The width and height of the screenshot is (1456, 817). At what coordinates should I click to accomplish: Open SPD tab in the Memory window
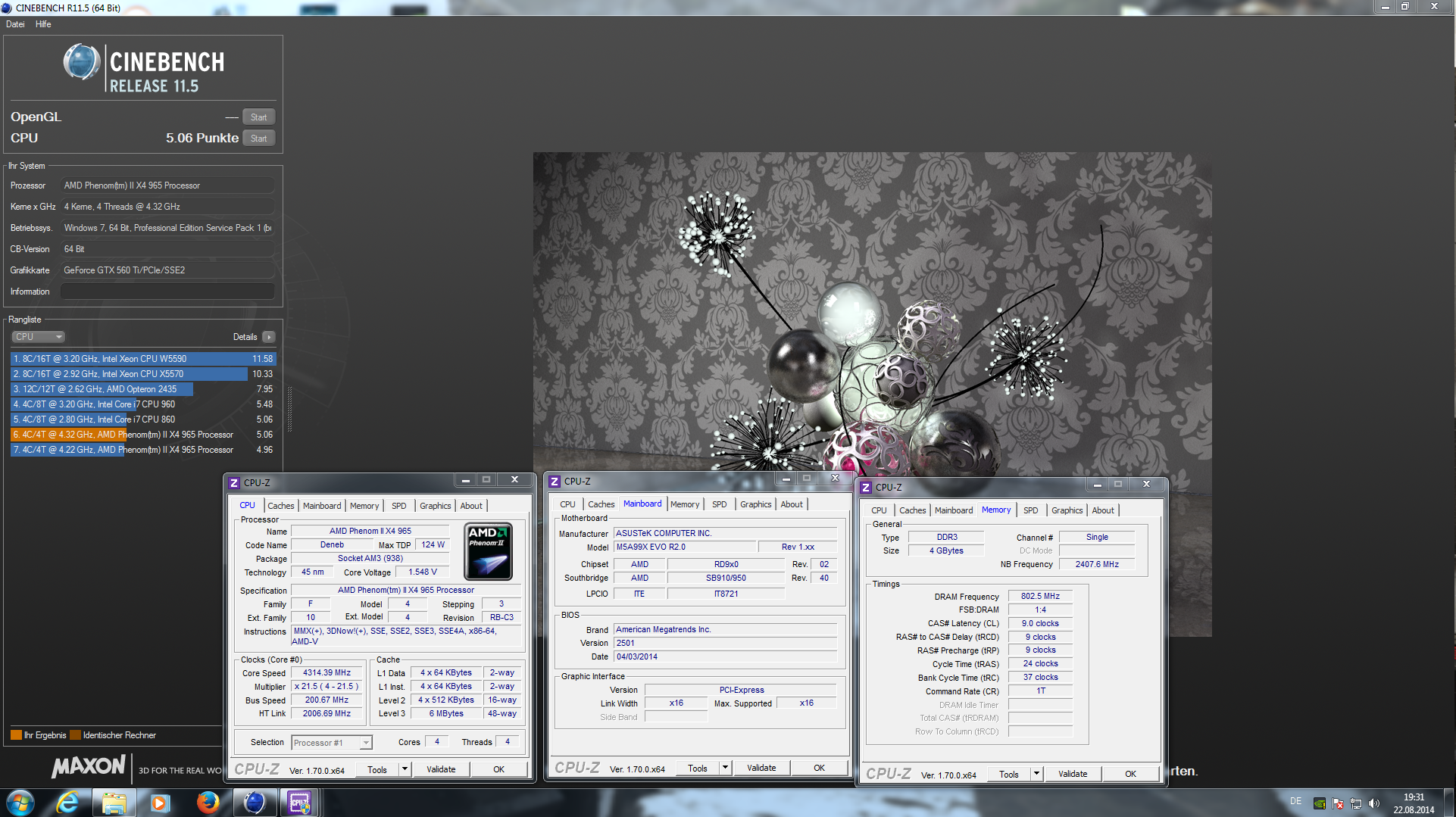click(1030, 510)
